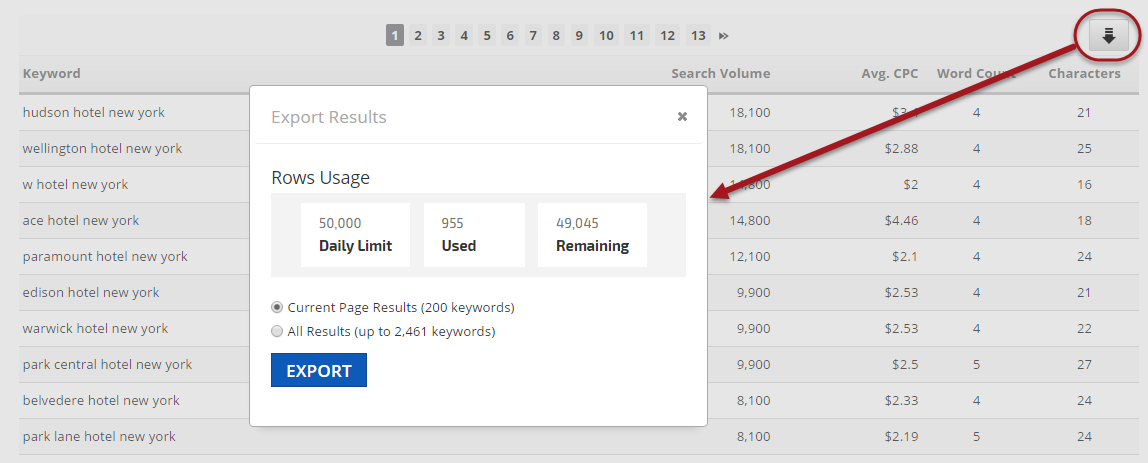This screenshot has width=1148, height=463.
Task: Navigate to page 10
Action: click(x=606, y=36)
